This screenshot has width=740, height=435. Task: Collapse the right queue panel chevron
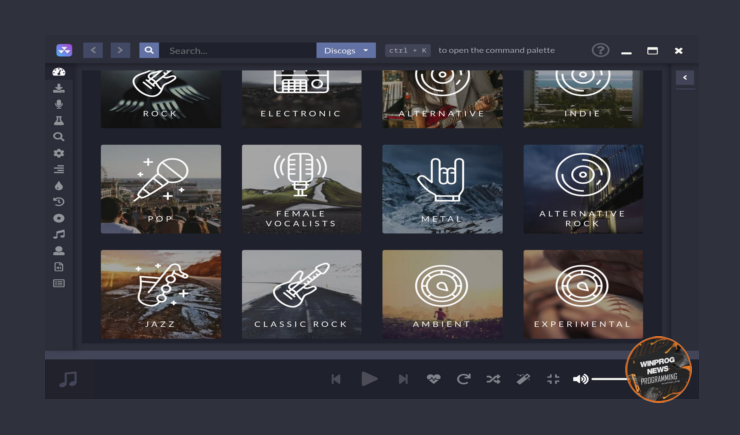[x=685, y=78]
